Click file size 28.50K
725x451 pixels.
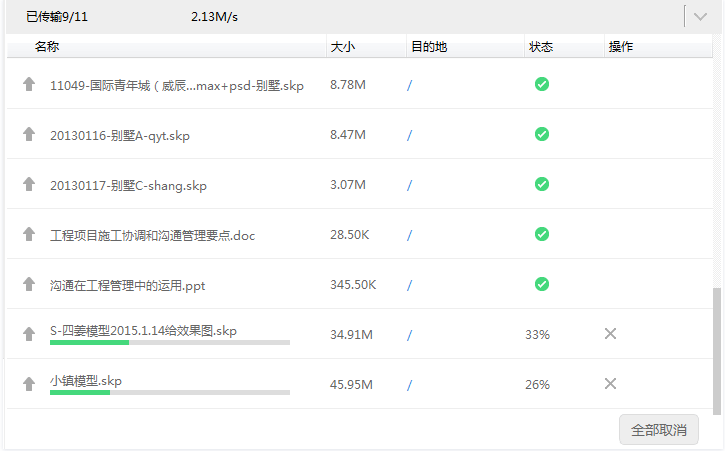tap(349, 235)
